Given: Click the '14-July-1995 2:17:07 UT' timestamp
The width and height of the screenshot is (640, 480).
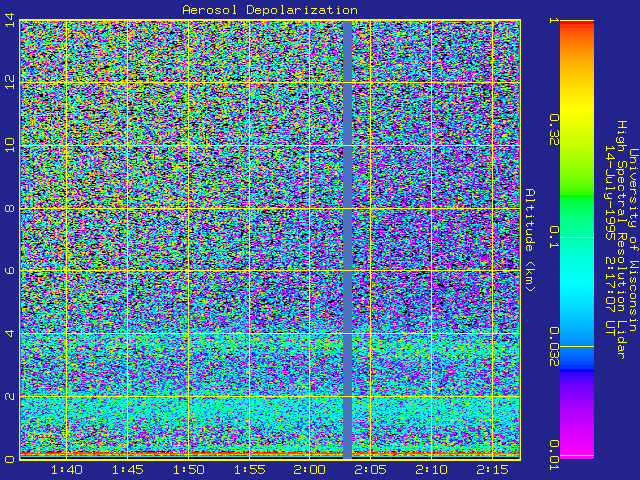Looking at the screenshot, I should tap(609, 240).
